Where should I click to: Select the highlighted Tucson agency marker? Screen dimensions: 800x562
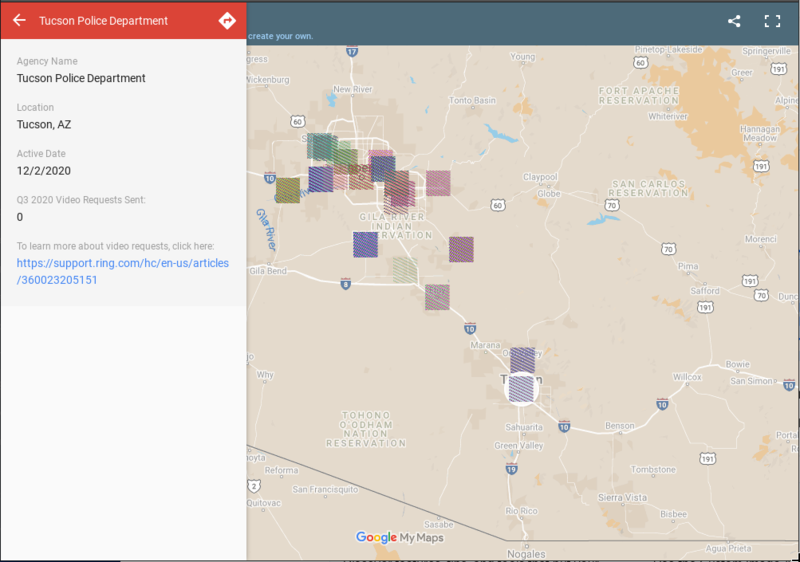(521, 389)
